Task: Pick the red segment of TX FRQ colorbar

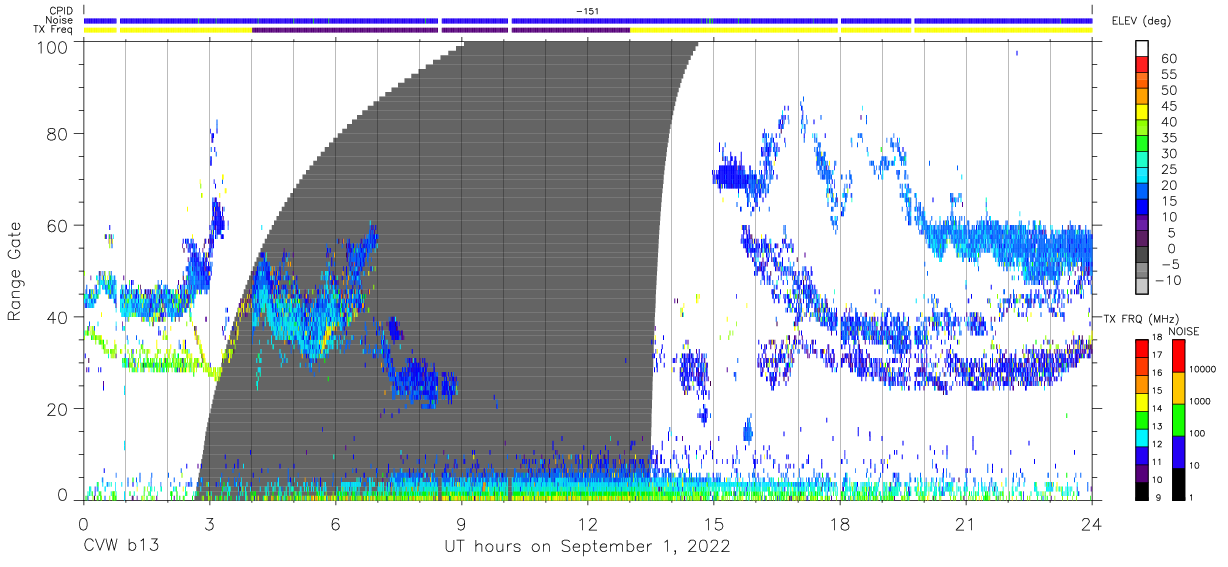Action: pos(1140,348)
